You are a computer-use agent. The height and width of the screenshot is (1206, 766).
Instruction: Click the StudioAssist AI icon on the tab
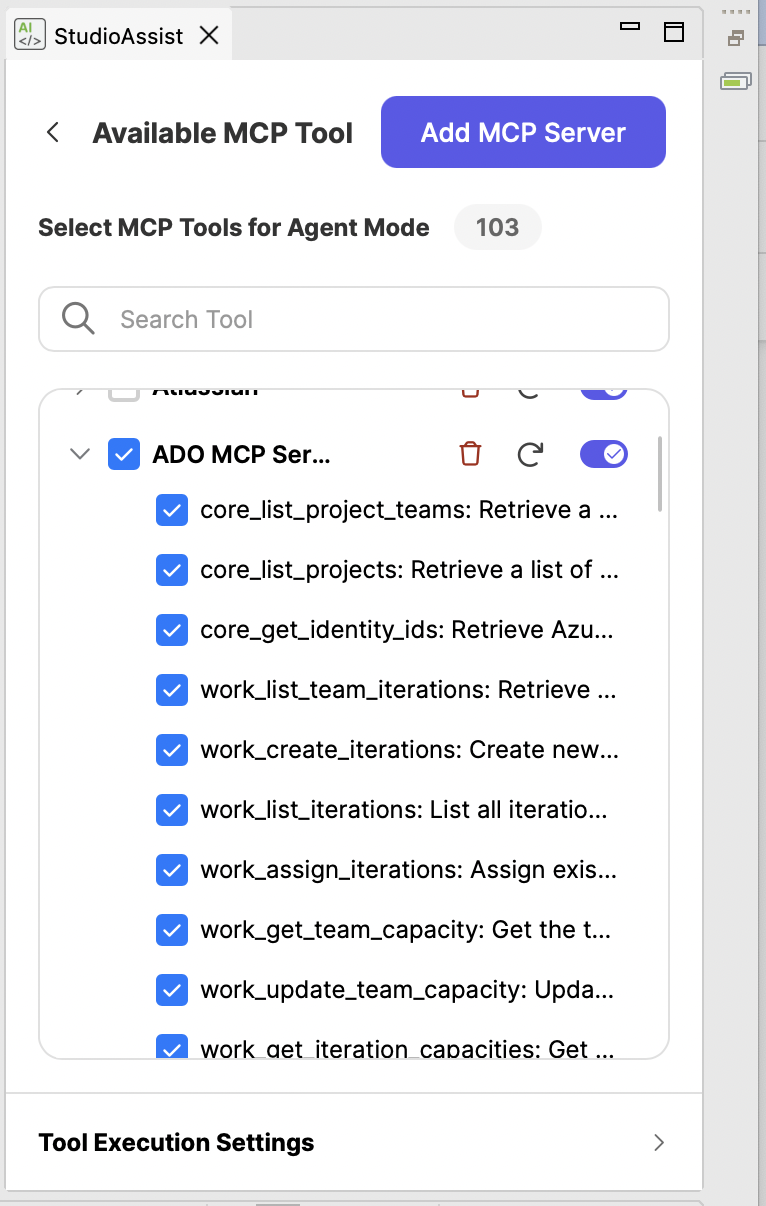(29, 34)
